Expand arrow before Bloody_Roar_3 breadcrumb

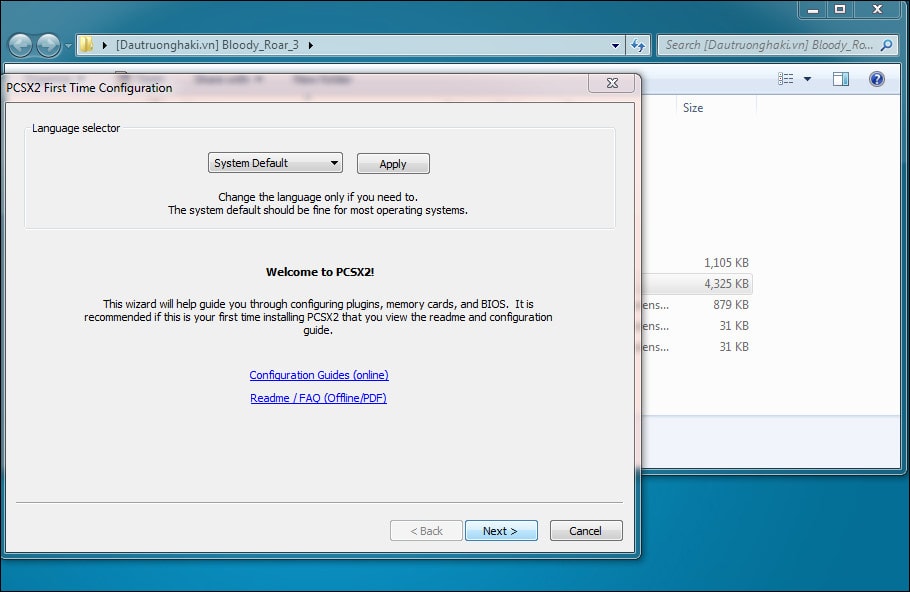point(104,45)
